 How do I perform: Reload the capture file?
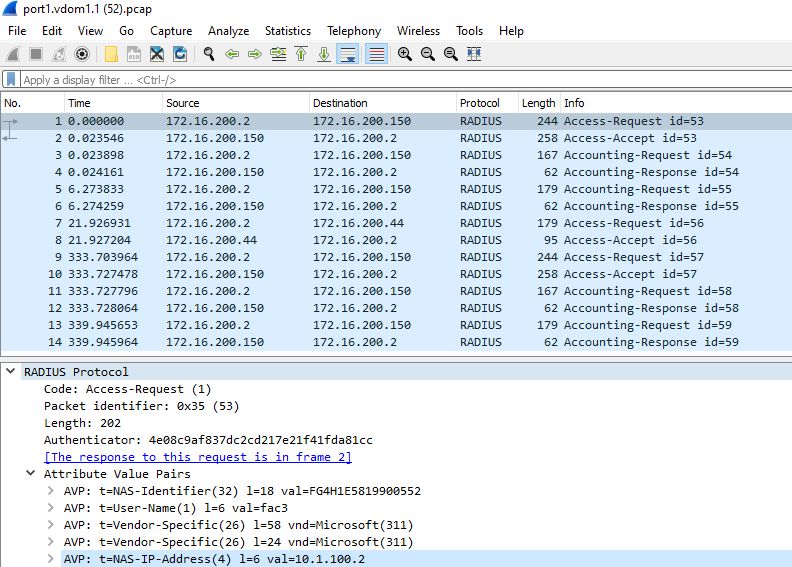click(180, 54)
